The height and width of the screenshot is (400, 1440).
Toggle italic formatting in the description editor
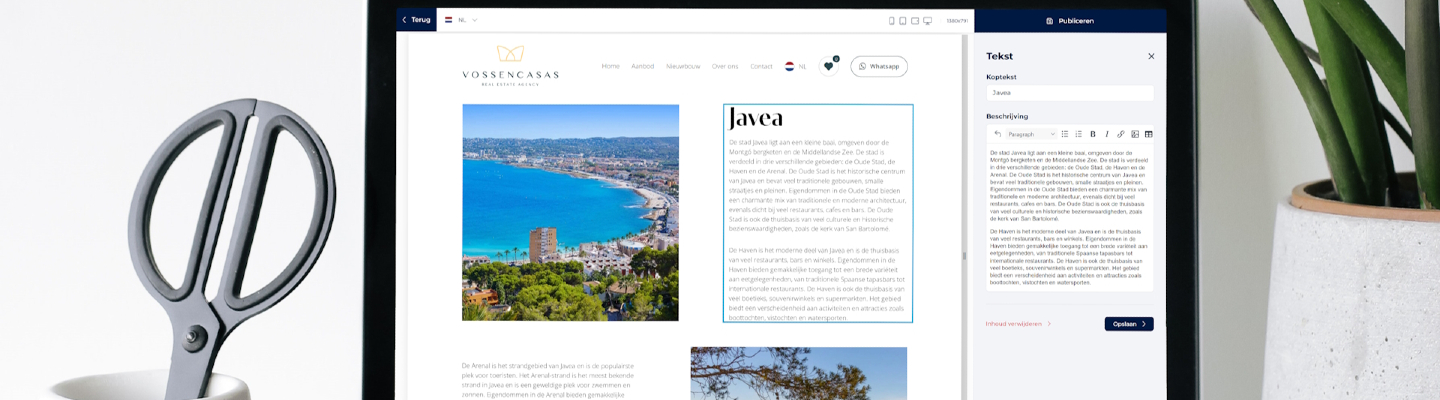(1106, 134)
